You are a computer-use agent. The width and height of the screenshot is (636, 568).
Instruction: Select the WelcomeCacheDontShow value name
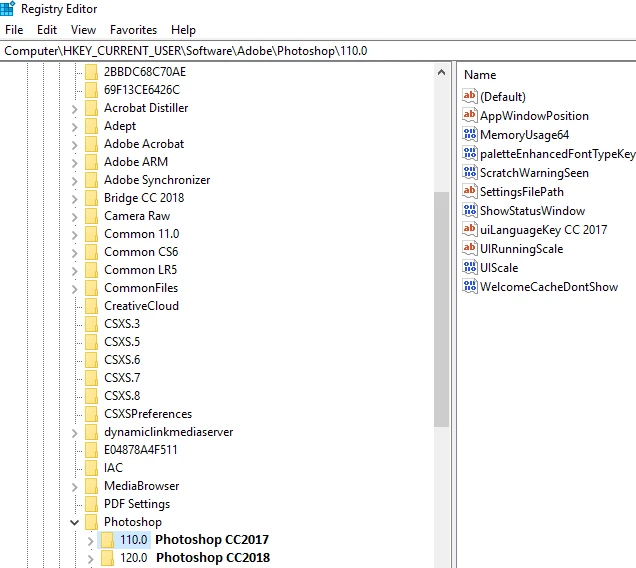(x=549, y=287)
